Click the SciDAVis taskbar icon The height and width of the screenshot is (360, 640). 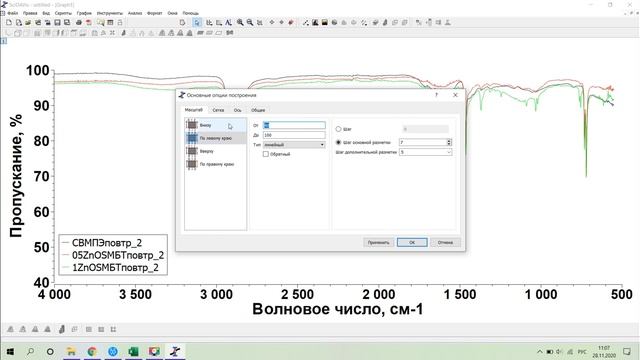(175, 351)
